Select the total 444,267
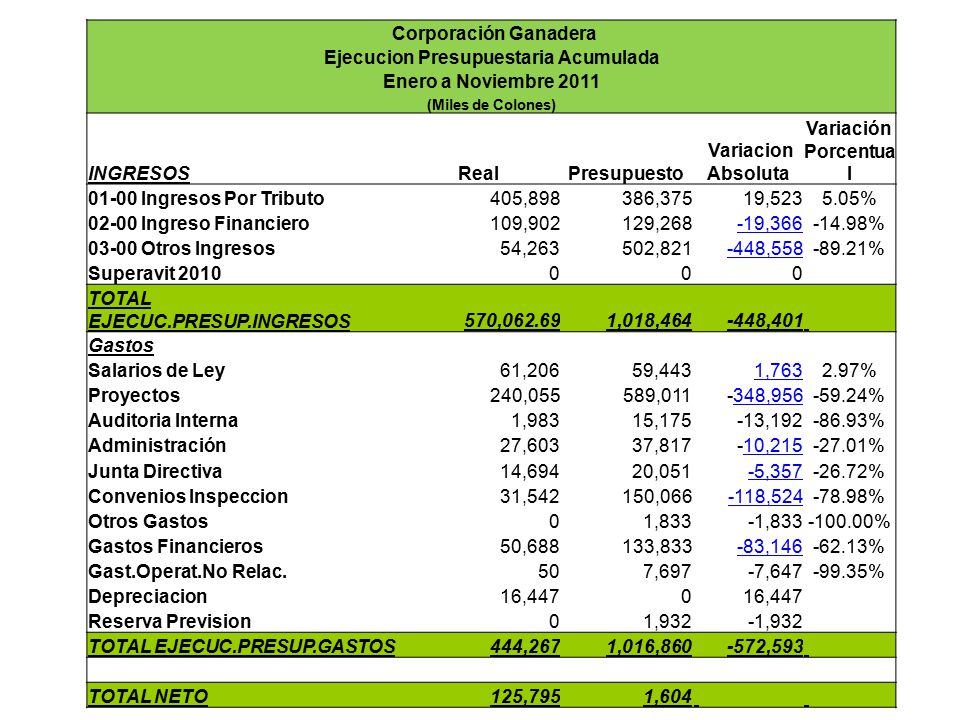960x720 pixels. pyautogui.click(x=525, y=646)
